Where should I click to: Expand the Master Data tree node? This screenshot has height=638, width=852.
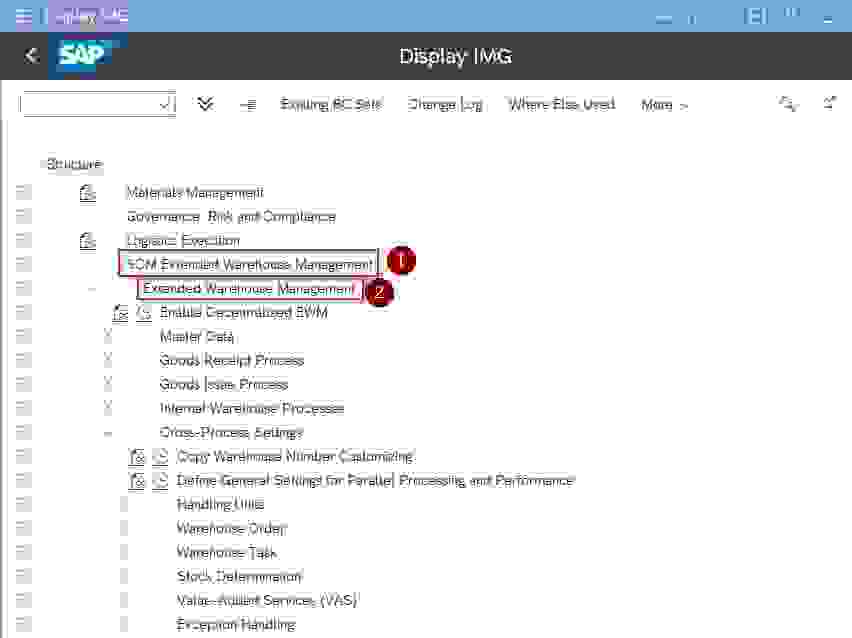[x=107, y=336]
